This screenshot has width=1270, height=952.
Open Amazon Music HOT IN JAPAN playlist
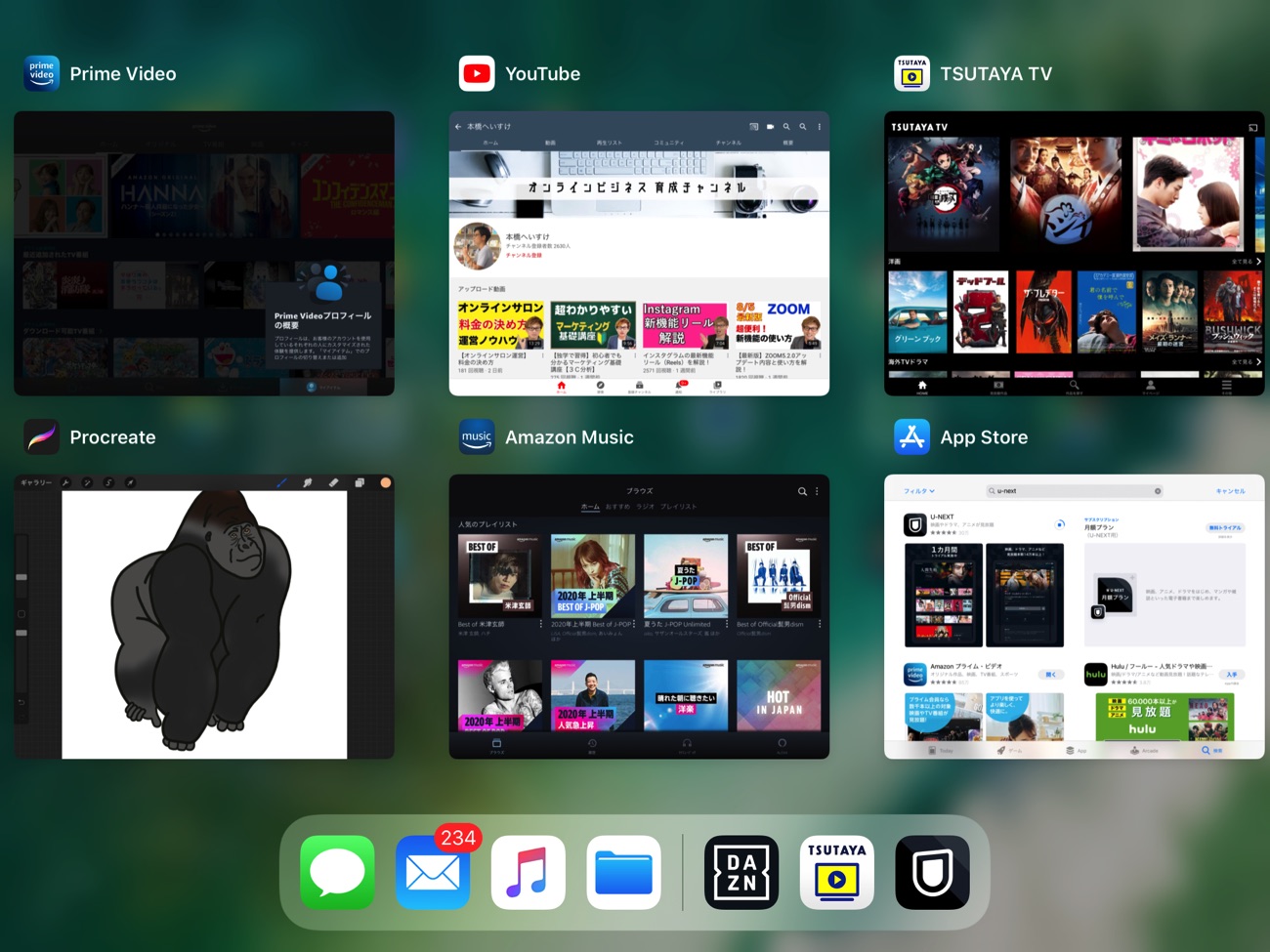(779, 695)
